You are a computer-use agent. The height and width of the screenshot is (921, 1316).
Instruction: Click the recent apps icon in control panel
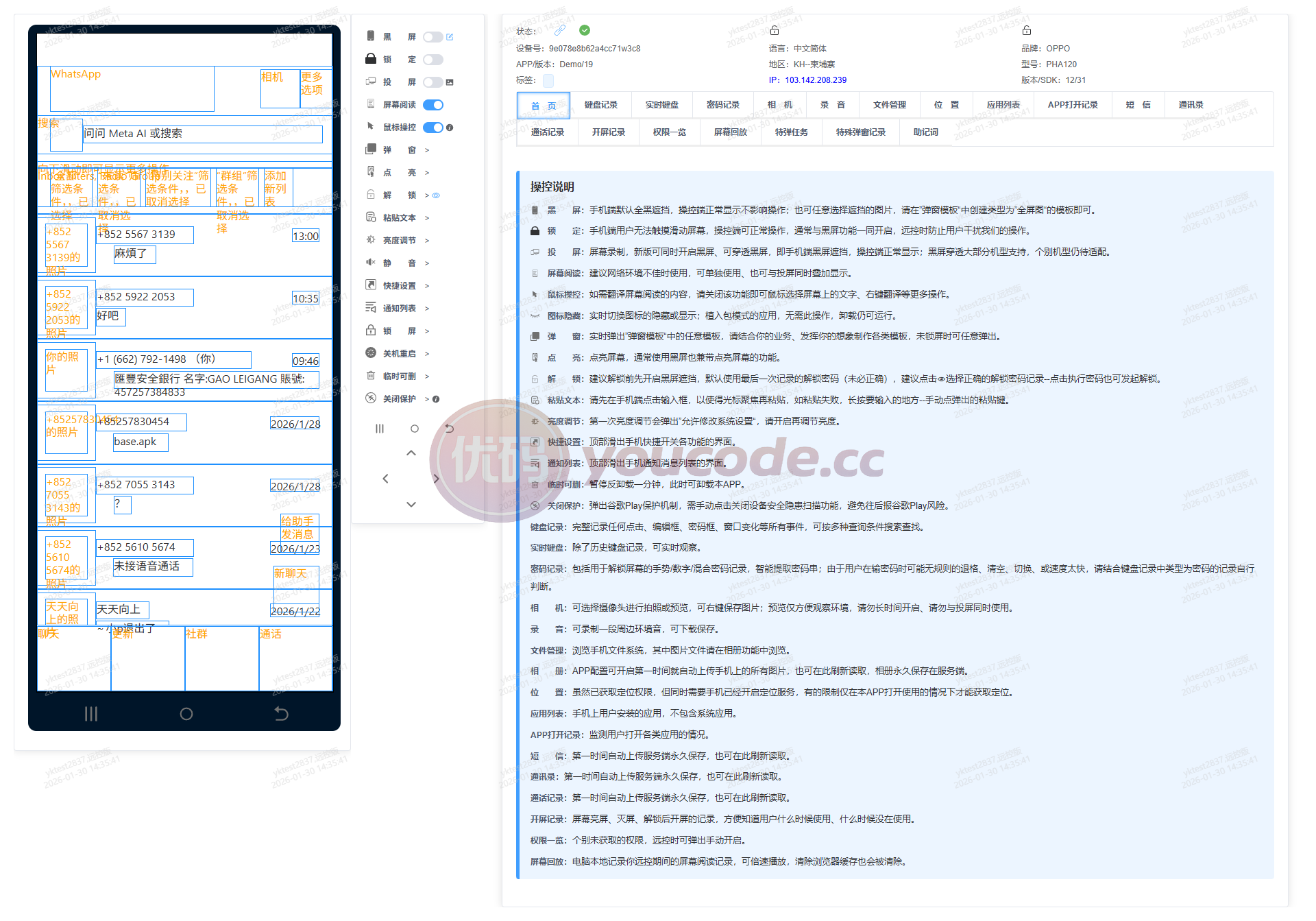380,429
